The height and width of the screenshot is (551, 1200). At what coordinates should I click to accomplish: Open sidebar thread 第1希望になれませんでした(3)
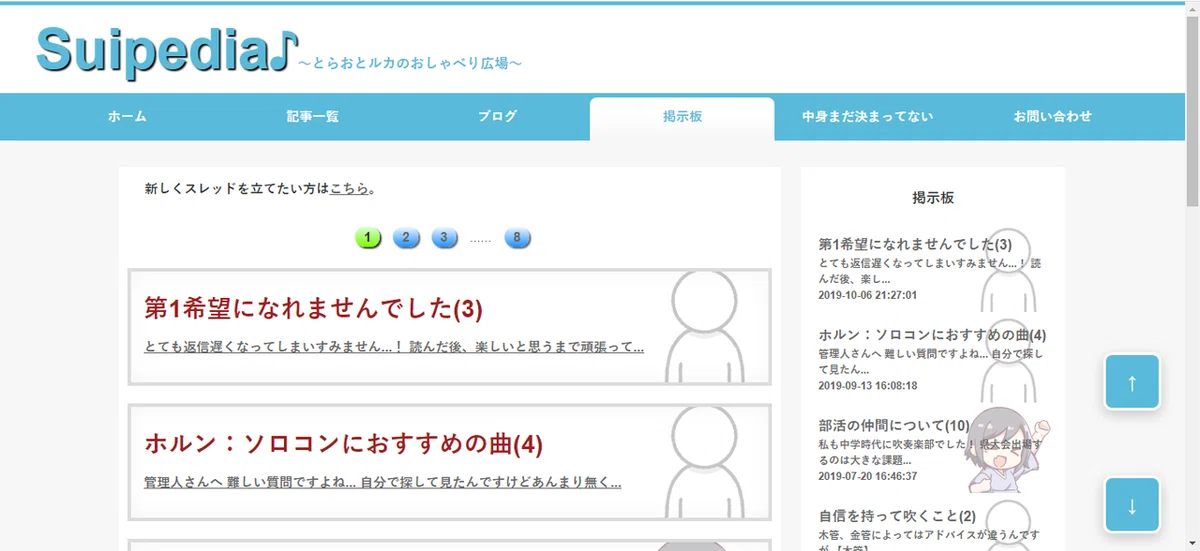(x=915, y=245)
